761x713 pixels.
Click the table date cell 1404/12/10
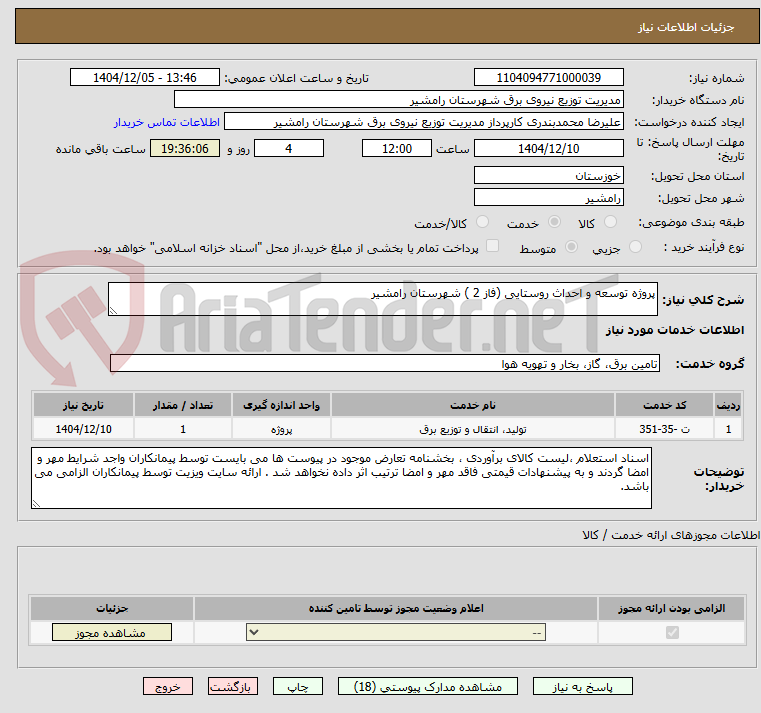click(83, 429)
